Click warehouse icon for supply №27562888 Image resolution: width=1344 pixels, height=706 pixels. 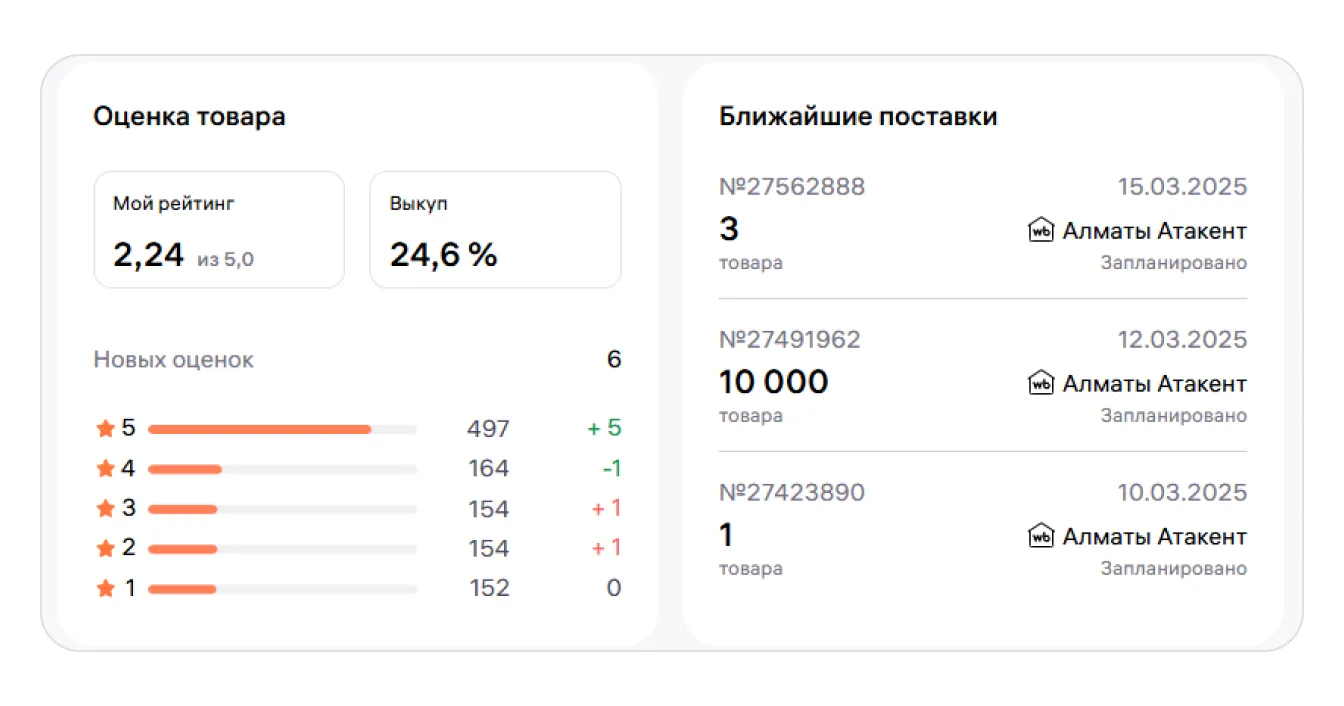click(1041, 231)
